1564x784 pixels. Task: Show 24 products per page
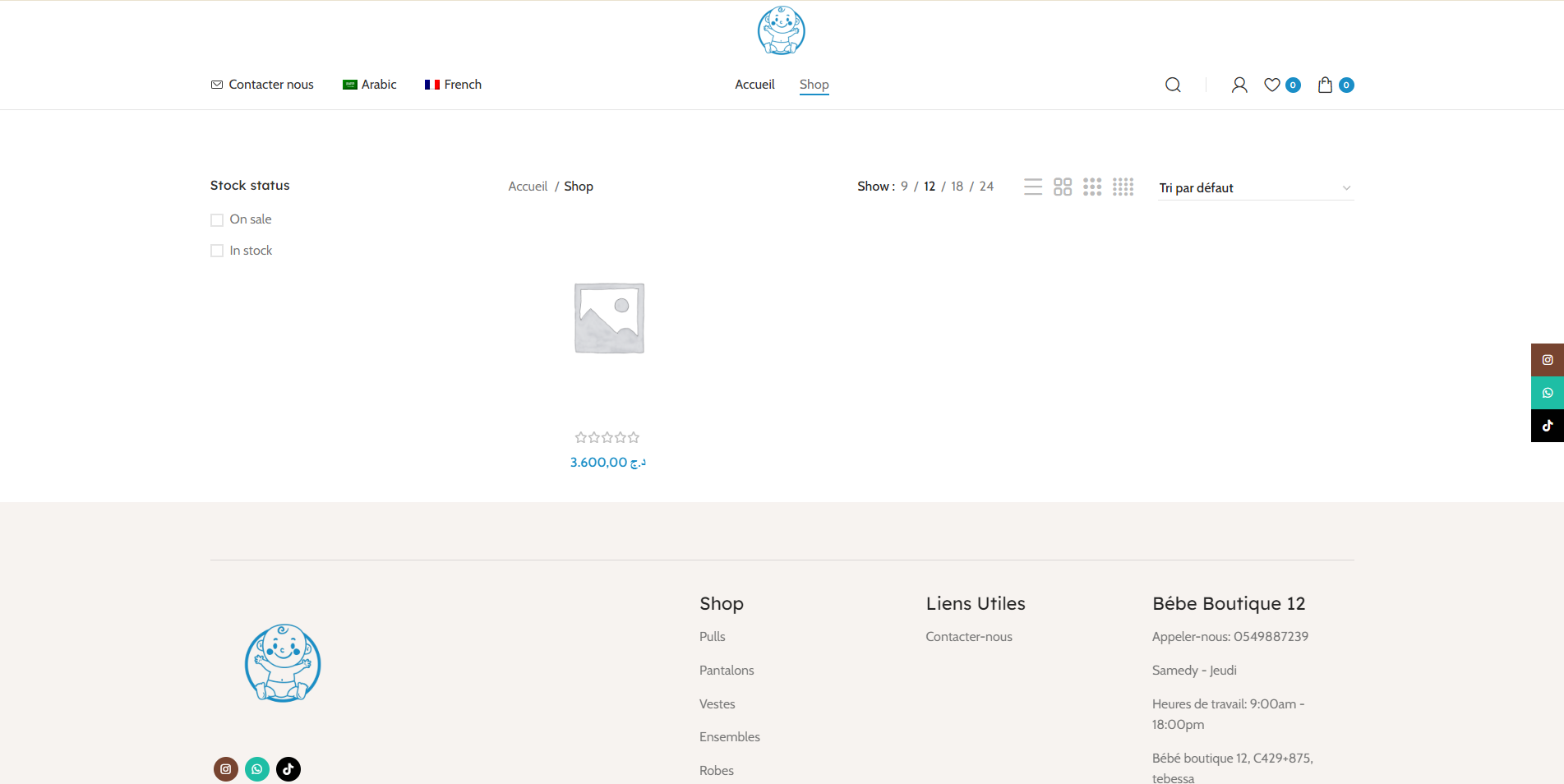pyautogui.click(x=986, y=187)
